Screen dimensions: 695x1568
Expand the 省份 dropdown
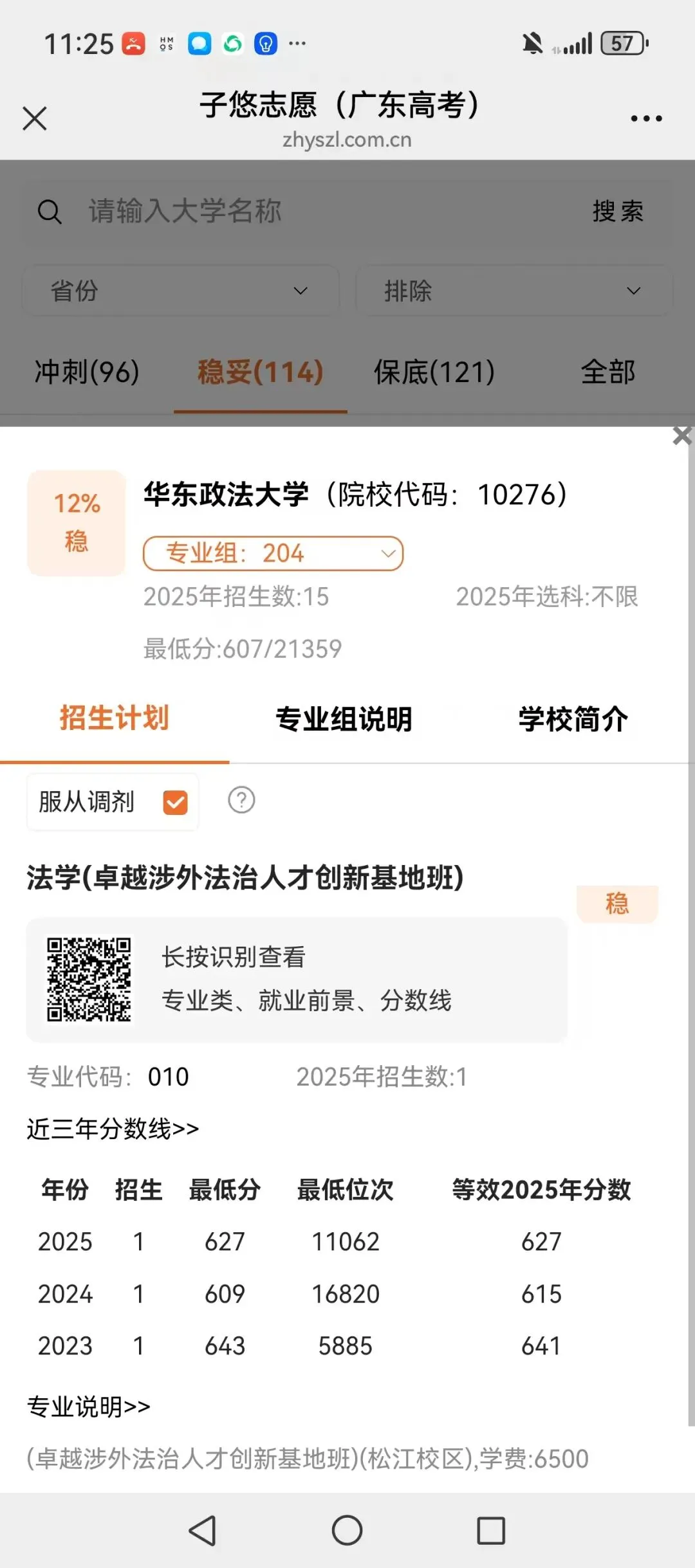coord(181,291)
